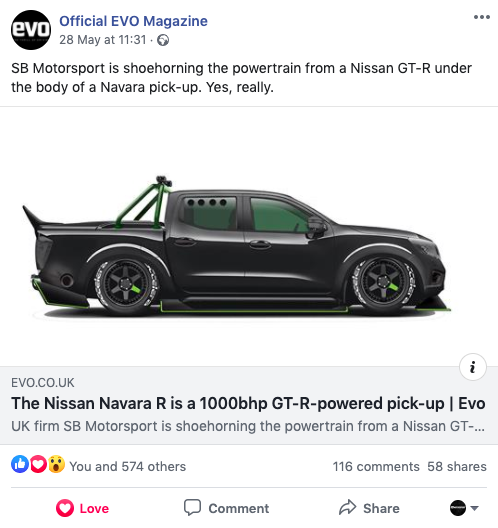Click the Comment button label

click(x=239, y=508)
